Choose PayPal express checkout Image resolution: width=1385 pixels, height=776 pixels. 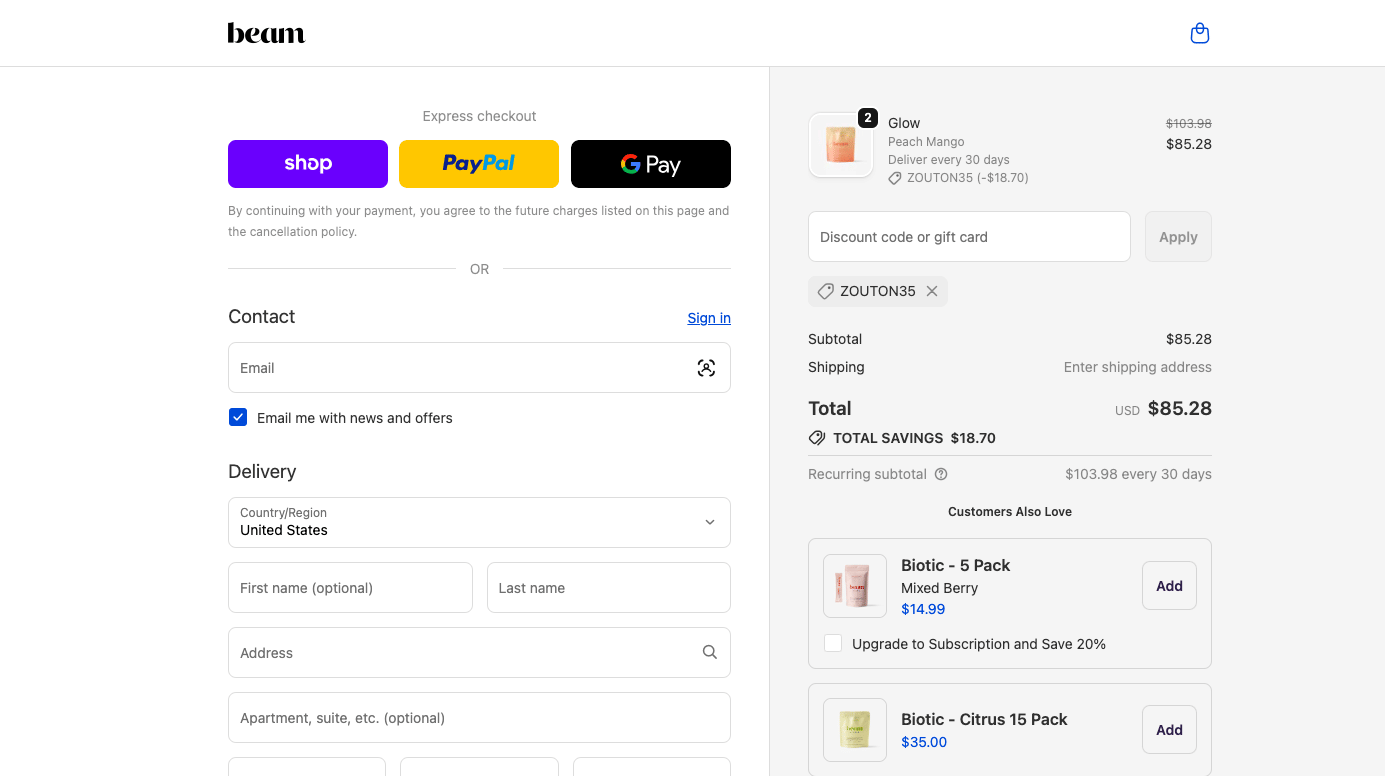pyautogui.click(x=479, y=164)
